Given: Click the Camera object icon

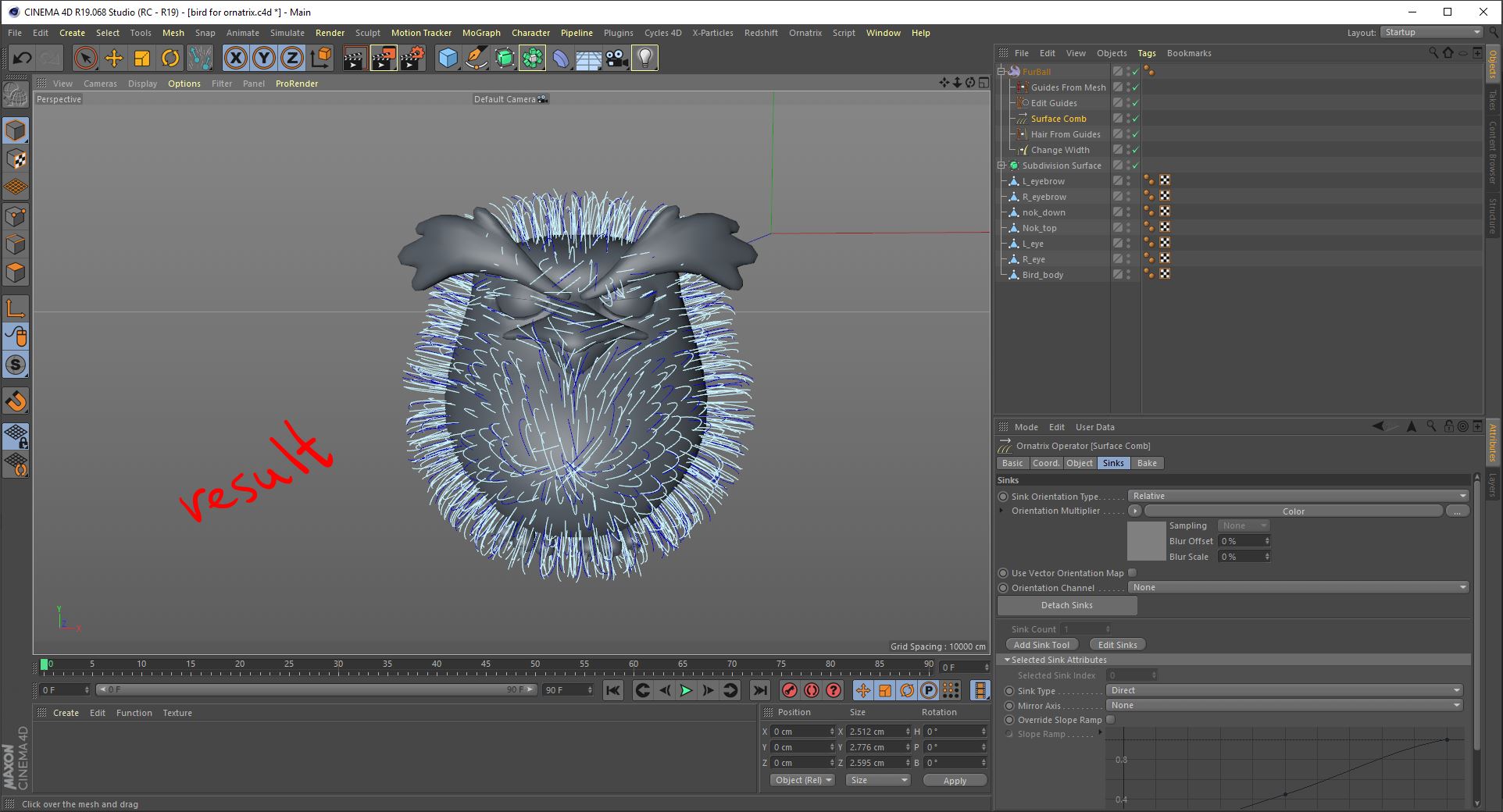Looking at the screenshot, I should pos(617,59).
